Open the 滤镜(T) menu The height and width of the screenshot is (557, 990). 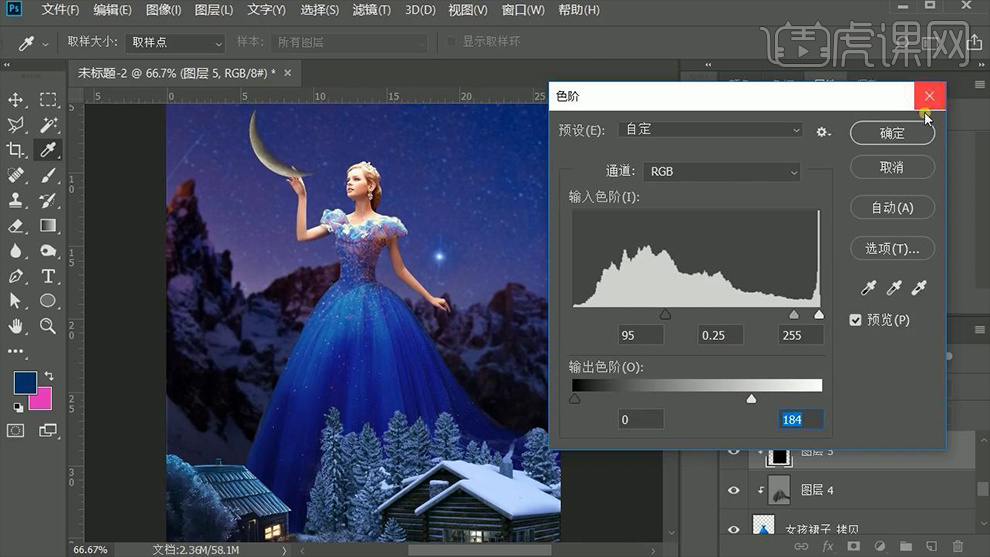click(x=371, y=10)
